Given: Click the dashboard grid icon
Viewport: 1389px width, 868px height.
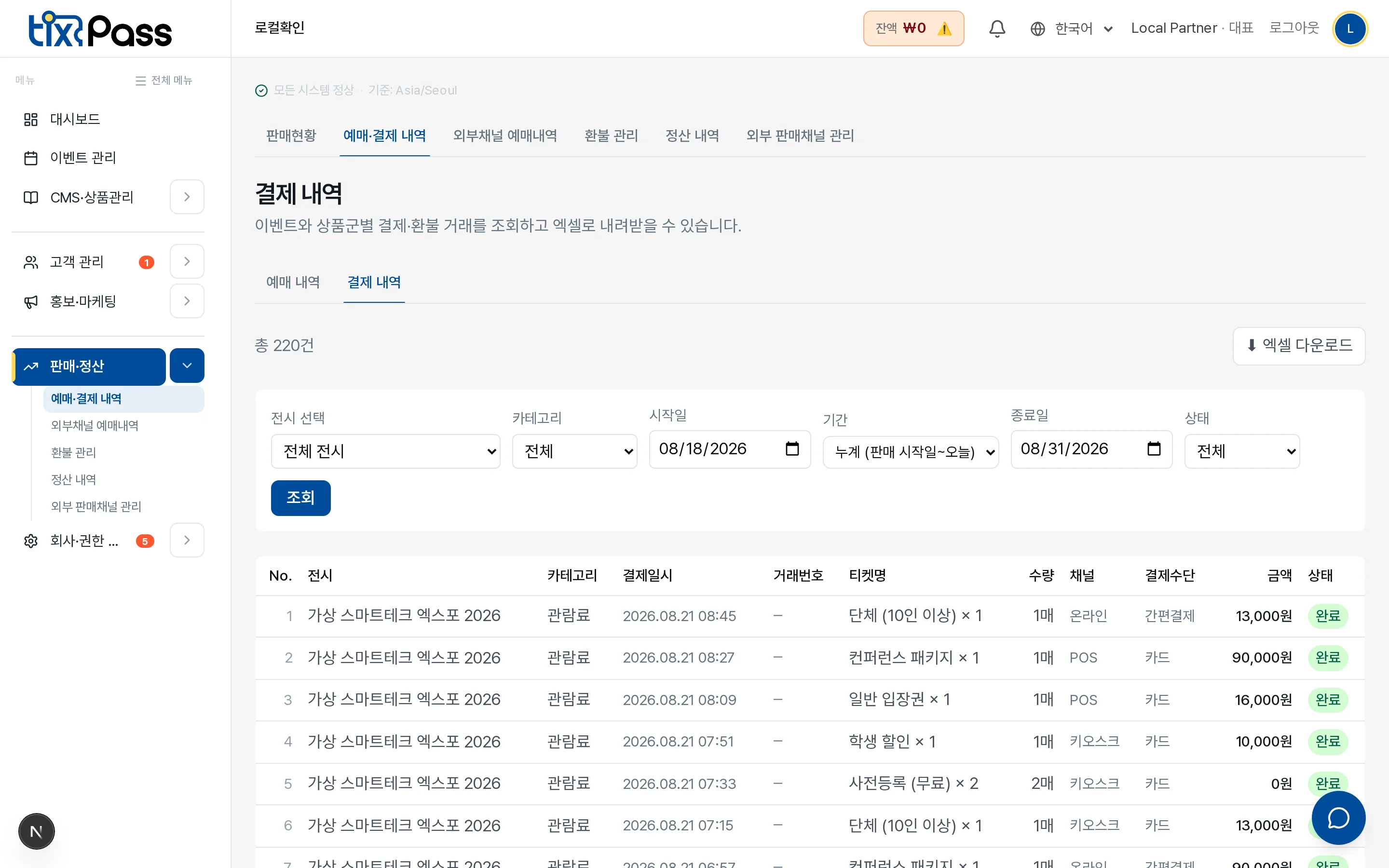Looking at the screenshot, I should click(x=30, y=120).
